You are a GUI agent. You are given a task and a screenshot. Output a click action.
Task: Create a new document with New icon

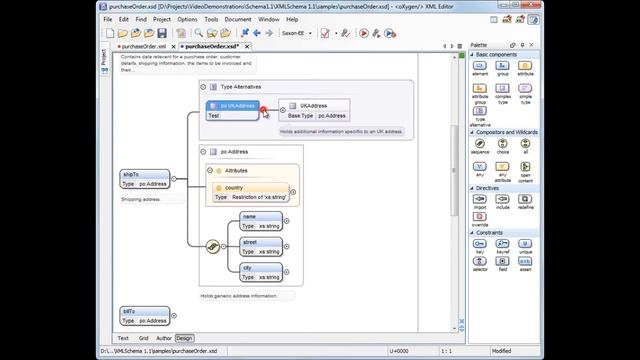(x=110, y=33)
